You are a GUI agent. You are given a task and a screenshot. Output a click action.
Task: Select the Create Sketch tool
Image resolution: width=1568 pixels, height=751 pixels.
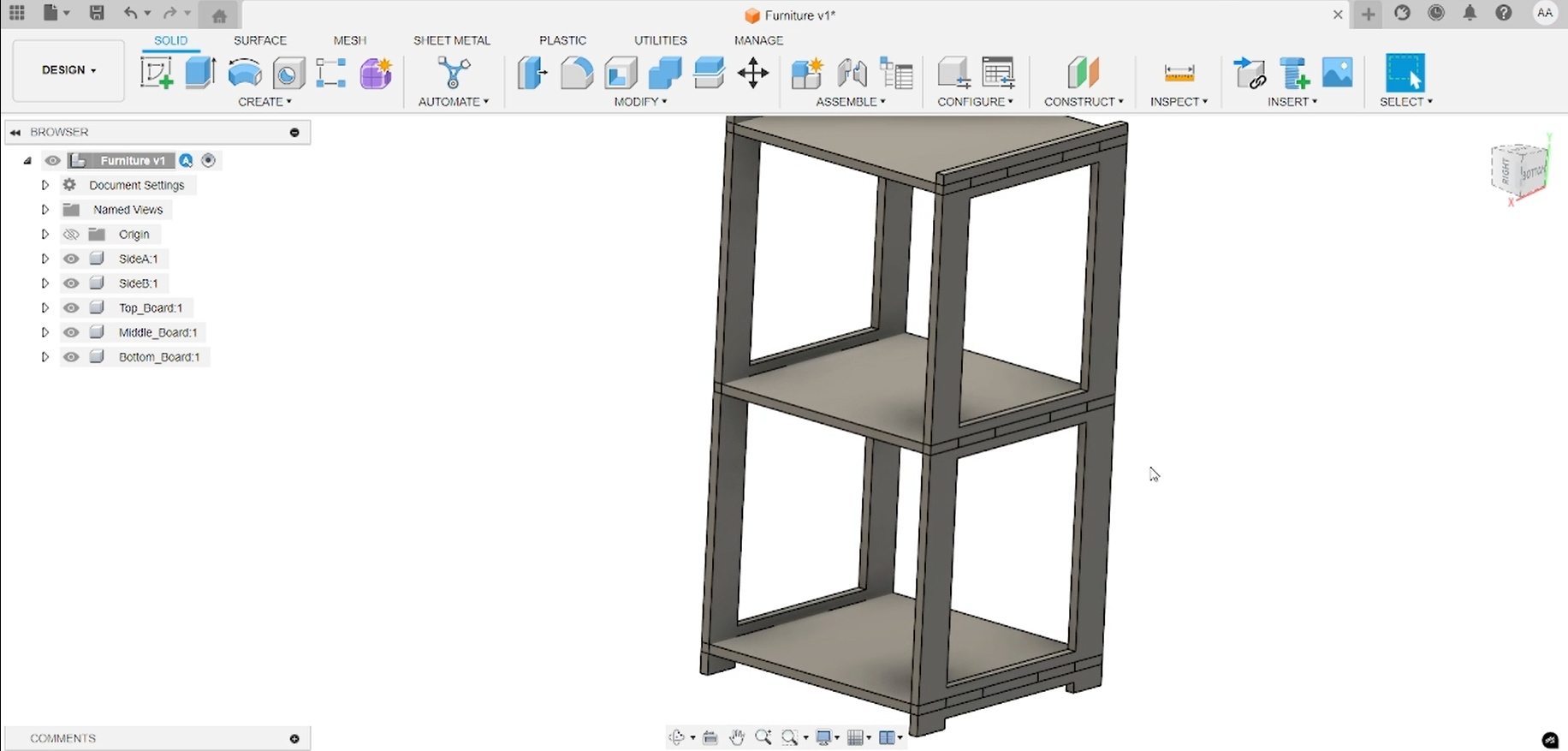(157, 73)
